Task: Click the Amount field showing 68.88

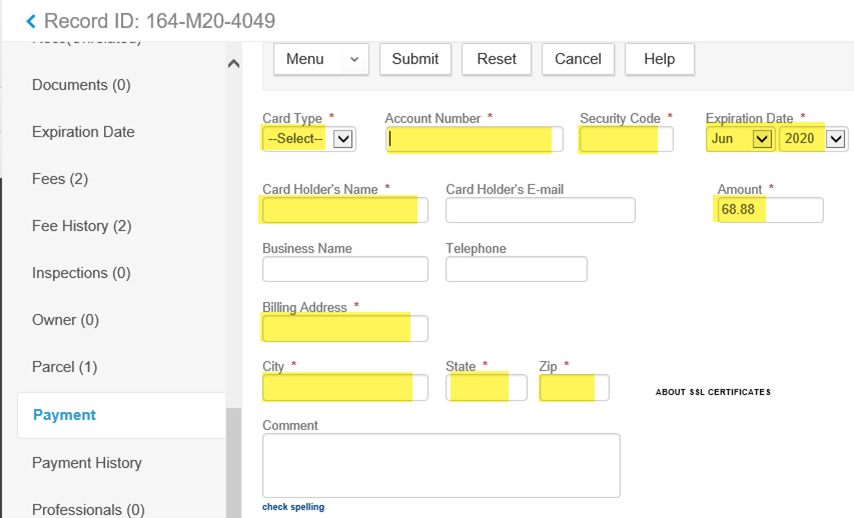Action: click(769, 210)
